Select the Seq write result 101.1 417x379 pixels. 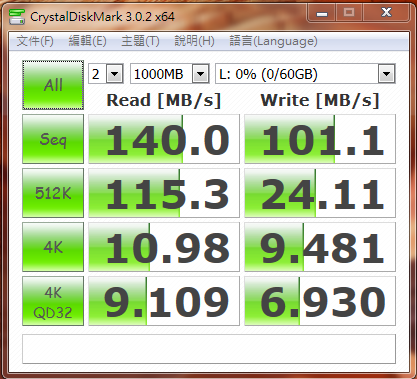click(320, 139)
